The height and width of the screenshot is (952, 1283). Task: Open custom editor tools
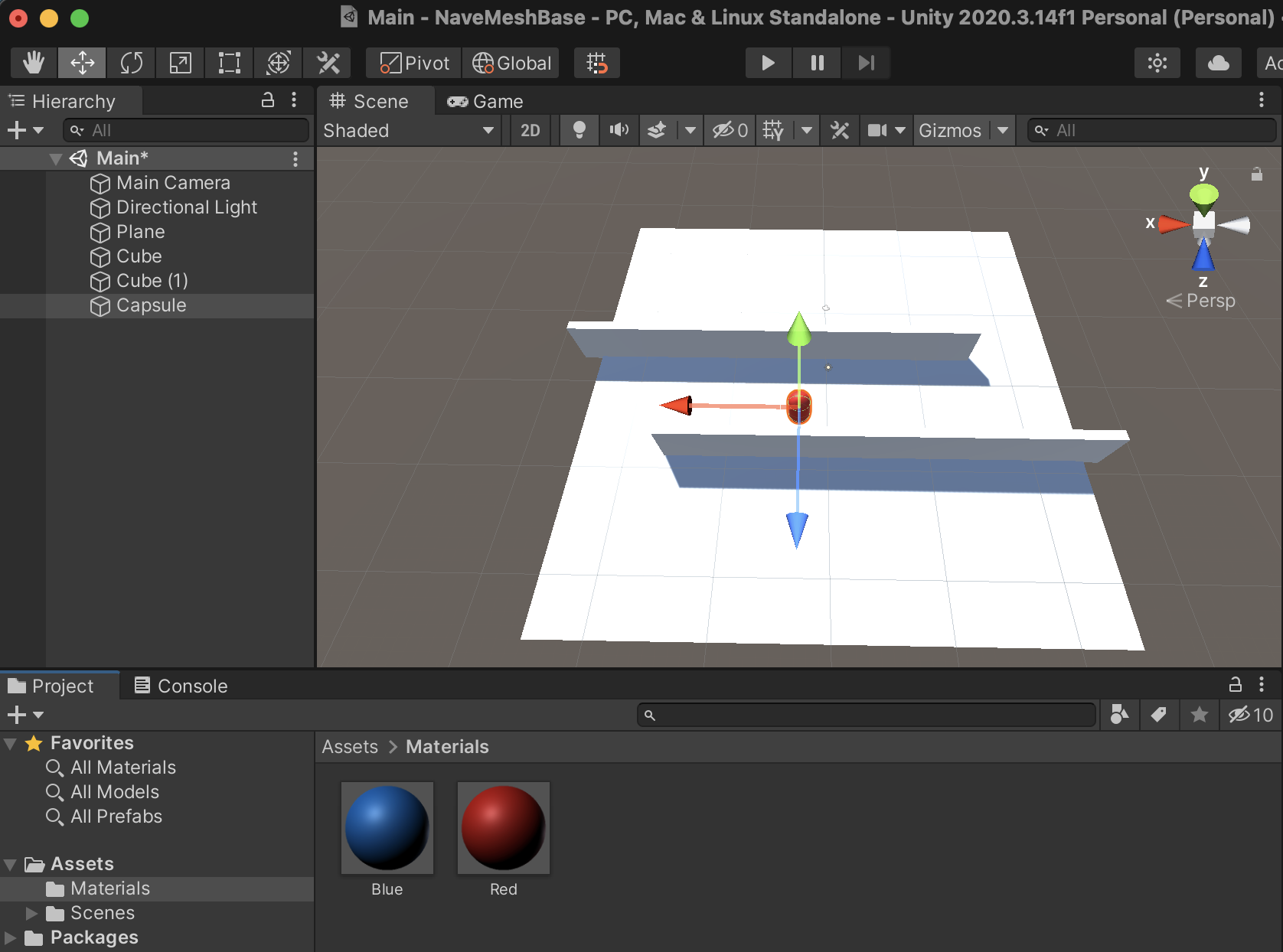pyautogui.click(x=328, y=63)
